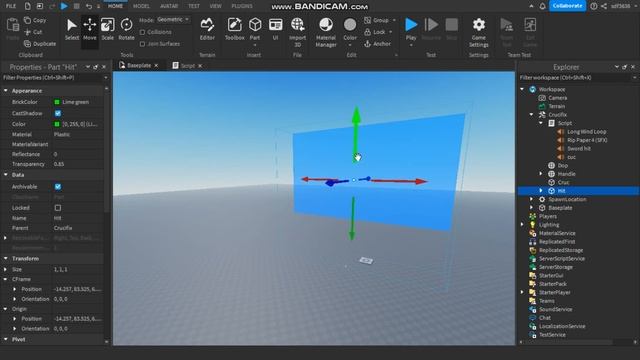The width and height of the screenshot is (640, 360).
Task: Select the Handle item in Explorer
Action: coord(567,174)
